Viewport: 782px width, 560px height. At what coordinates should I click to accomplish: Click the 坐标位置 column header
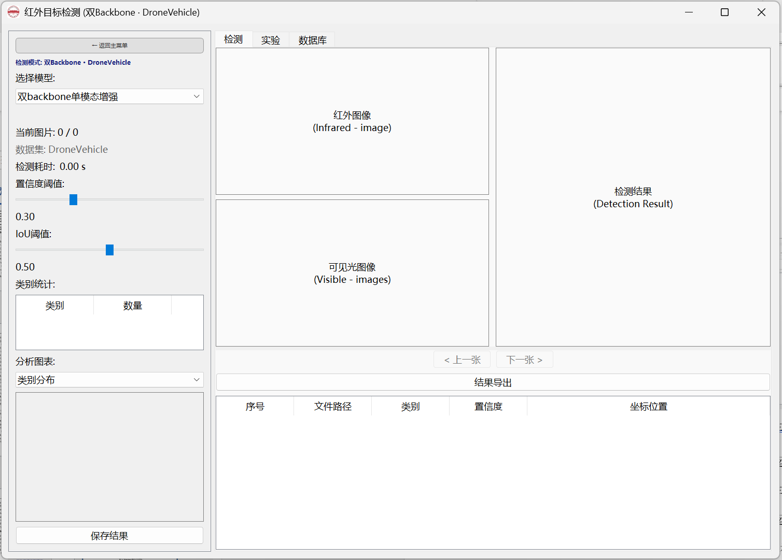pyautogui.click(x=648, y=406)
